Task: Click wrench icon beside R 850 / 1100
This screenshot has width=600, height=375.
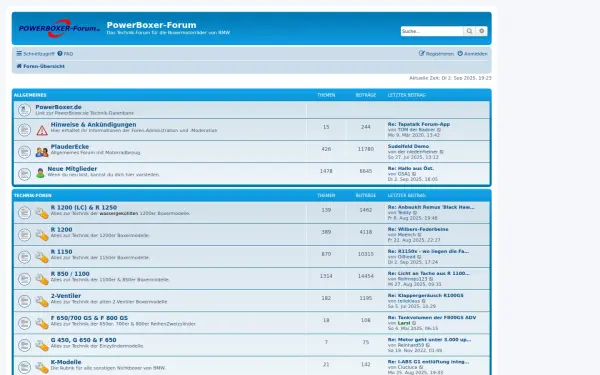Action: click(x=42, y=279)
